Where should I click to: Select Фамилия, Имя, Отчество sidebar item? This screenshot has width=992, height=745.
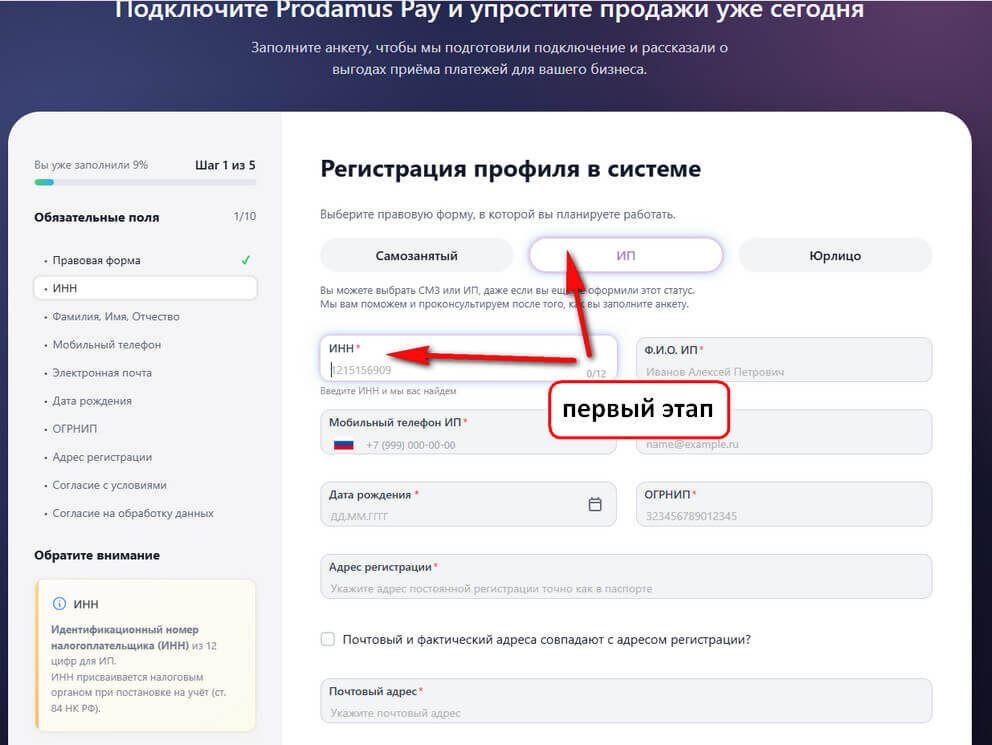click(x=116, y=317)
